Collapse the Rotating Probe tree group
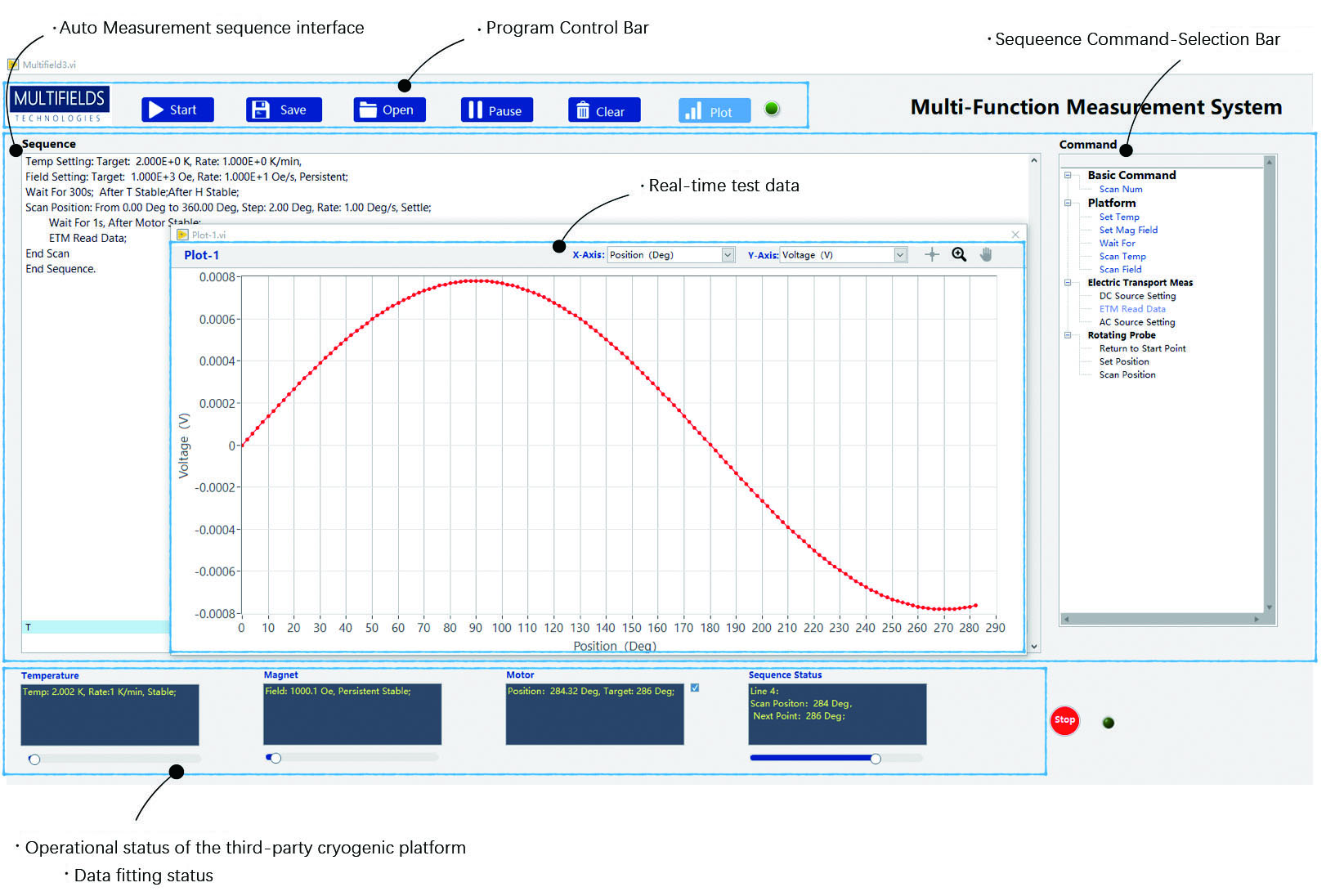The image size is (1326, 896). [1068, 335]
